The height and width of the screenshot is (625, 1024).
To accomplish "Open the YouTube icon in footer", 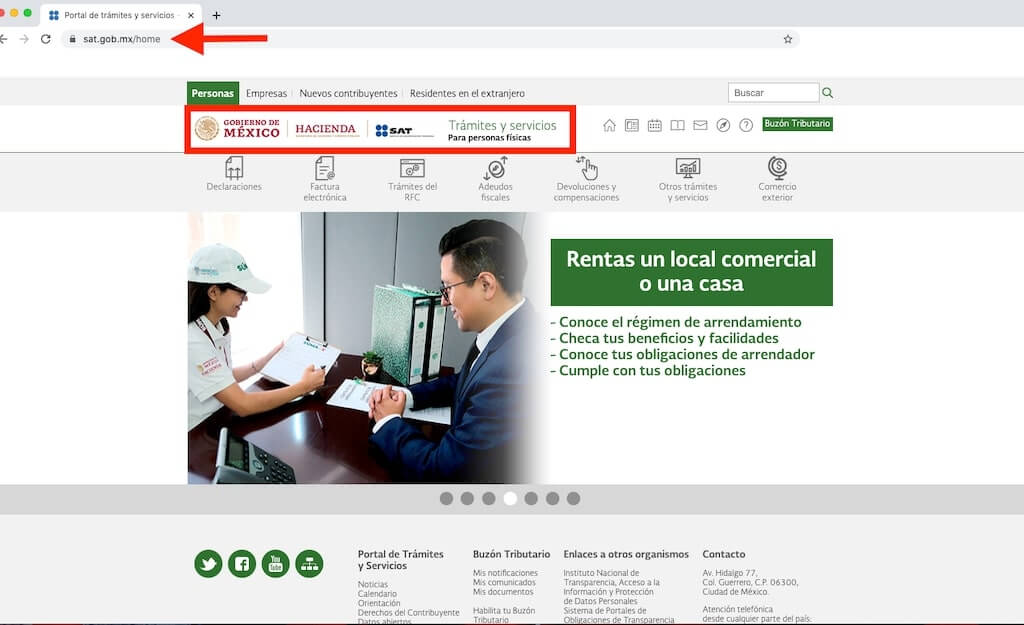I will click(275, 564).
